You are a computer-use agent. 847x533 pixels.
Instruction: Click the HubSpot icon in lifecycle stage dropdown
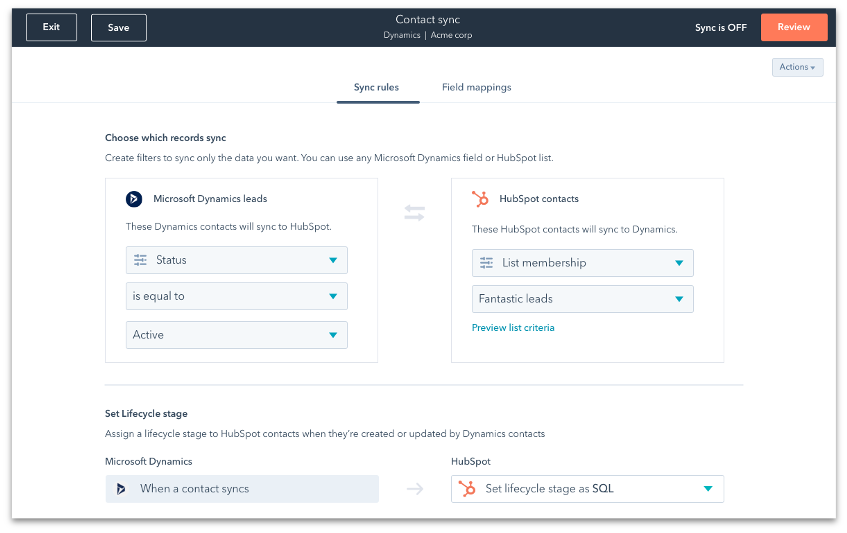tap(467, 489)
